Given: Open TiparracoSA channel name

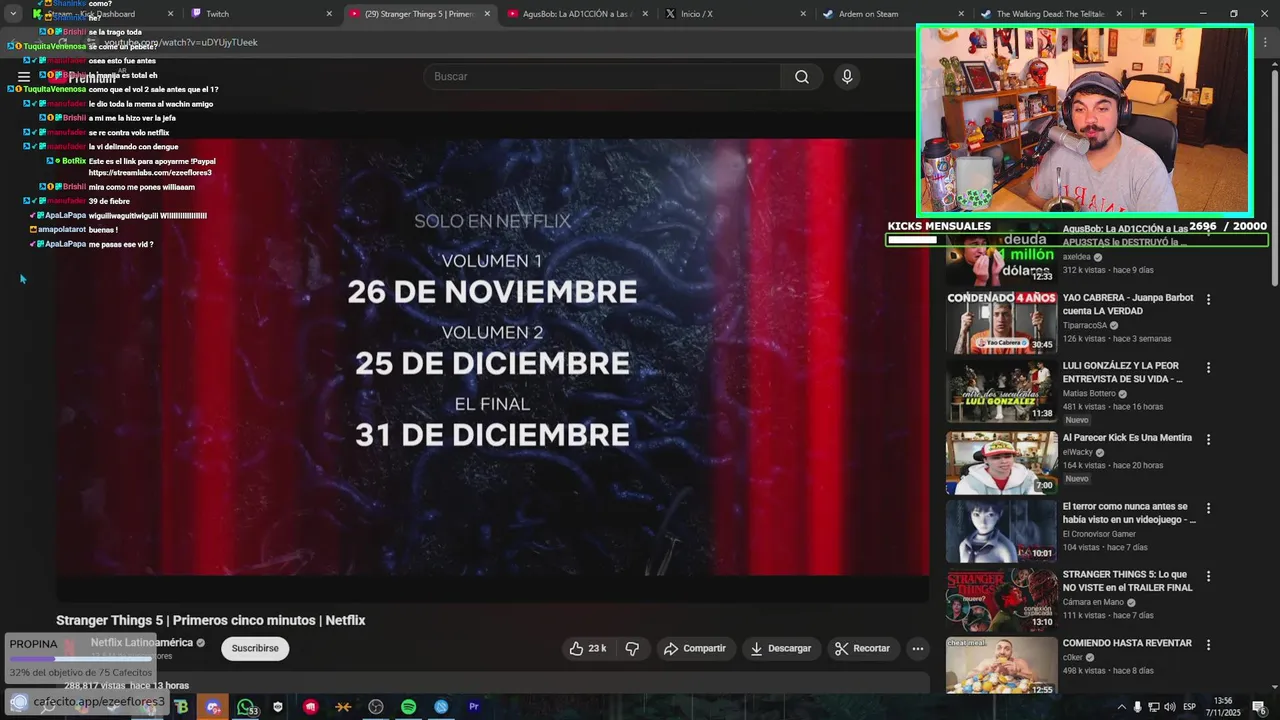Looking at the screenshot, I should [x=1084, y=325].
